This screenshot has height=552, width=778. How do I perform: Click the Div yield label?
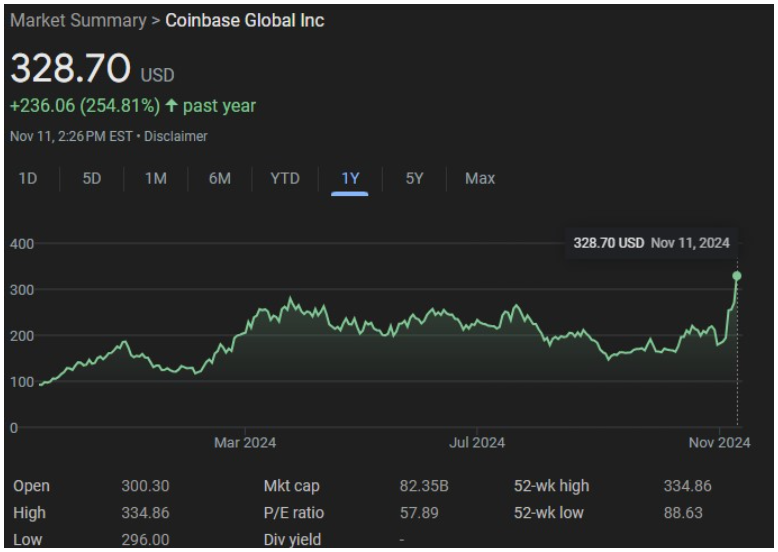point(292,539)
